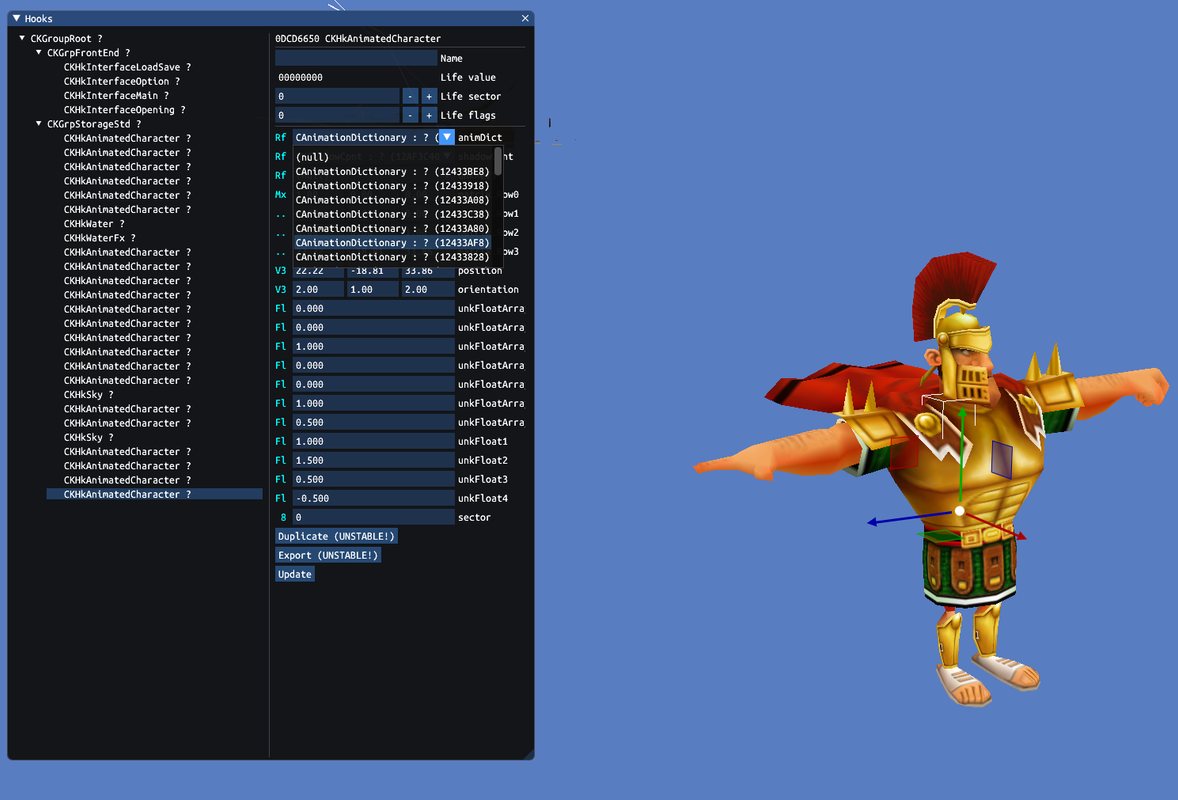Choose highlighted CAnimationDictionary (12433AF8) entry
This screenshot has width=1178, height=800.
click(x=392, y=243)
